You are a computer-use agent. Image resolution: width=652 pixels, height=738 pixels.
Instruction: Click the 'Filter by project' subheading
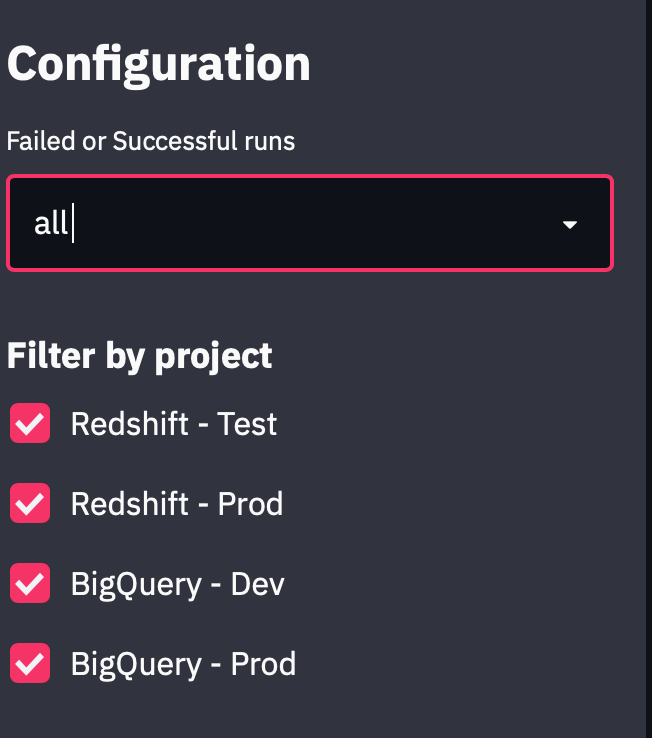(139, 355)
